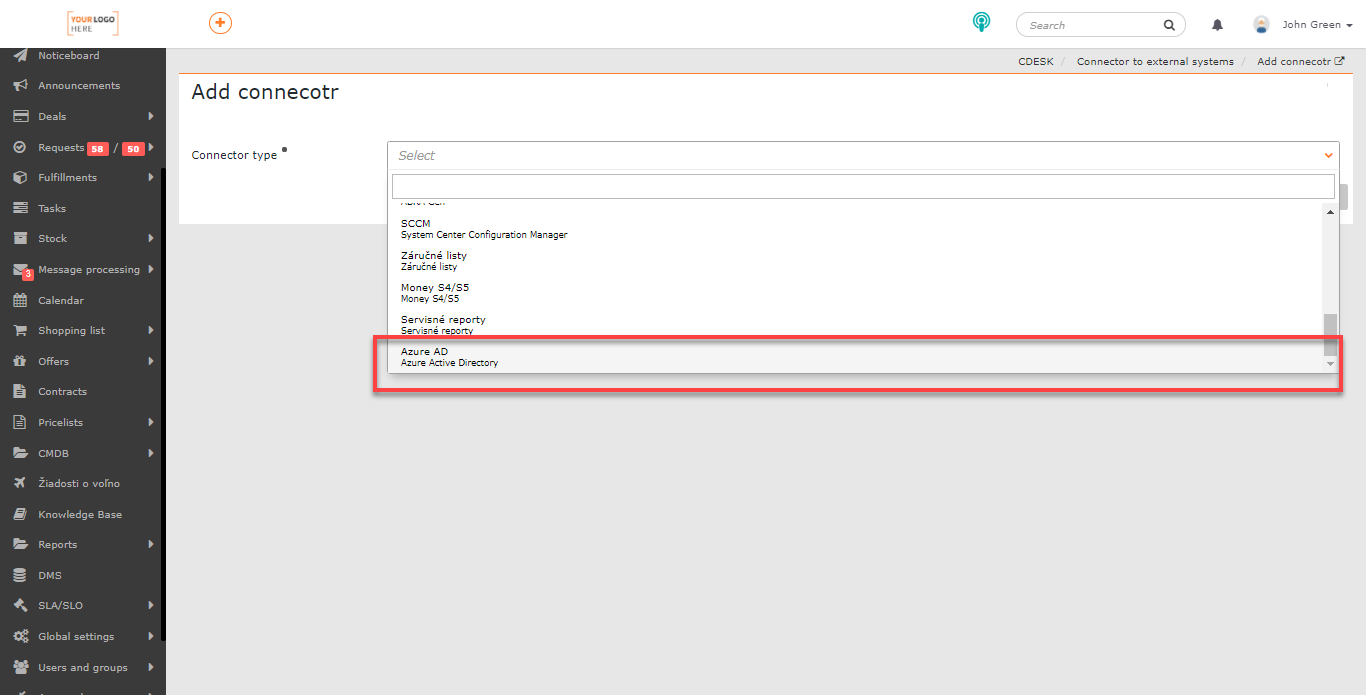Click the CMDB folder icon
Screen dimensions: 1366x695
(20, 453)
